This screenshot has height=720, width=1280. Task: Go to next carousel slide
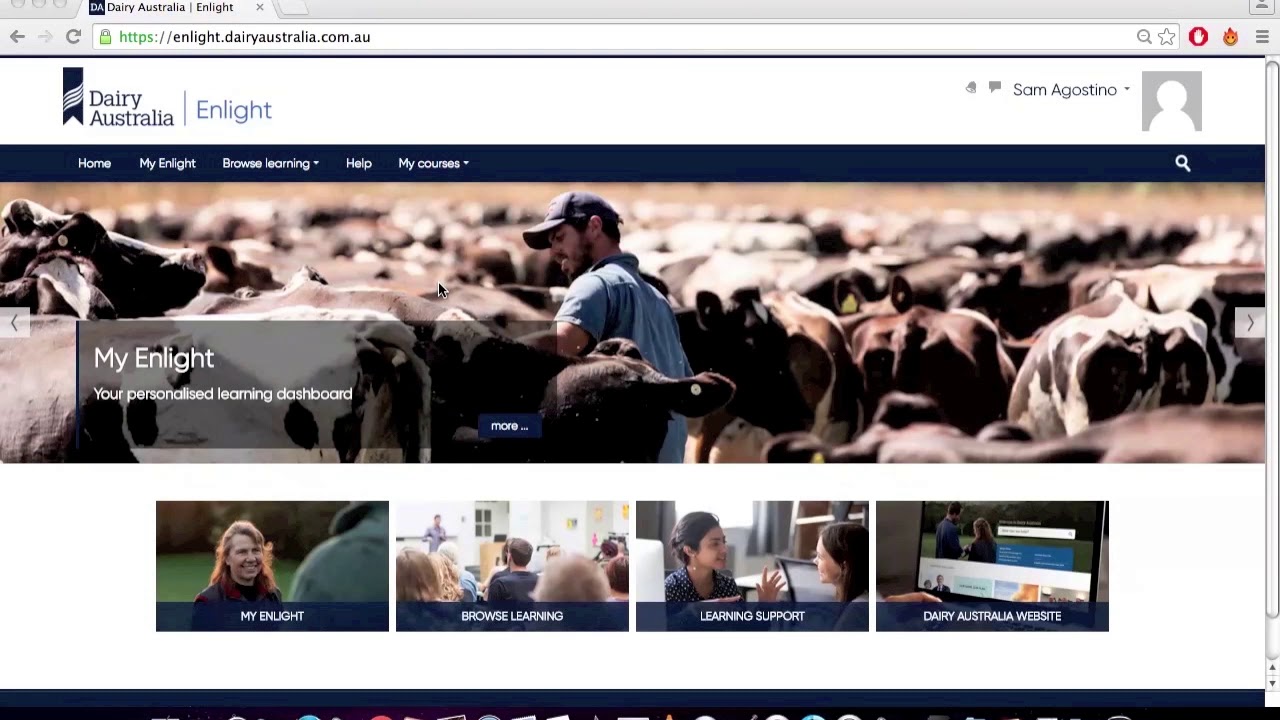(x=1250, y=322)
